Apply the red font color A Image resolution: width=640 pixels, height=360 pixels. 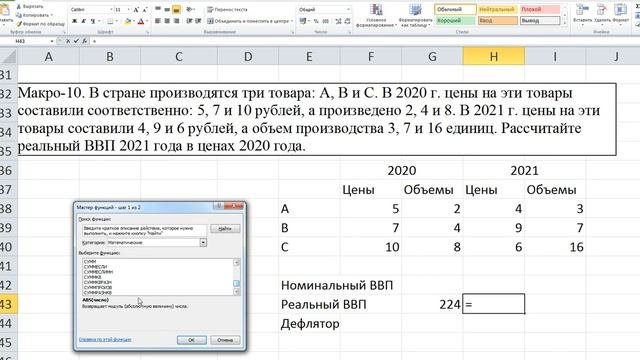[x=141, y=21]
